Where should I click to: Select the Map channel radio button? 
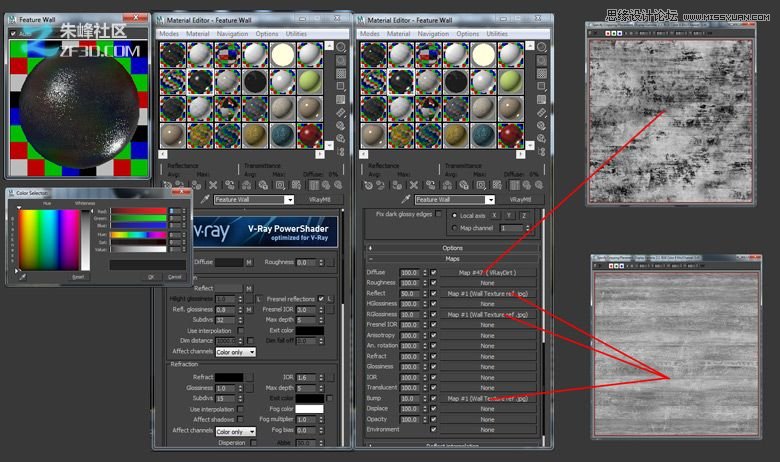[454, 228]
